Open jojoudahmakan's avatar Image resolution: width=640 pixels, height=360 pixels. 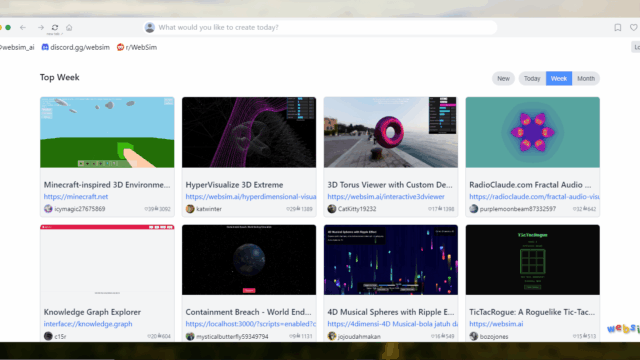[331, 336]
